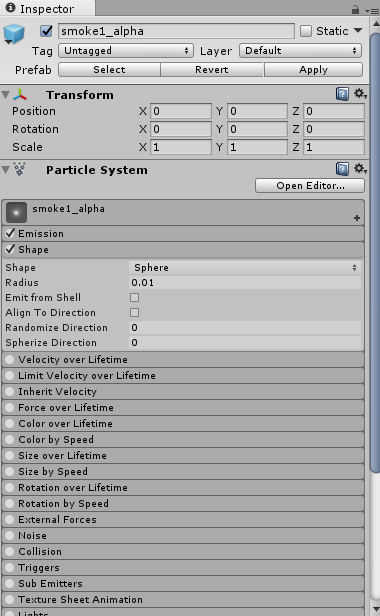Click the Emission module header label
380x616 pixels.
pyautogui.click(x=40, y=233)
